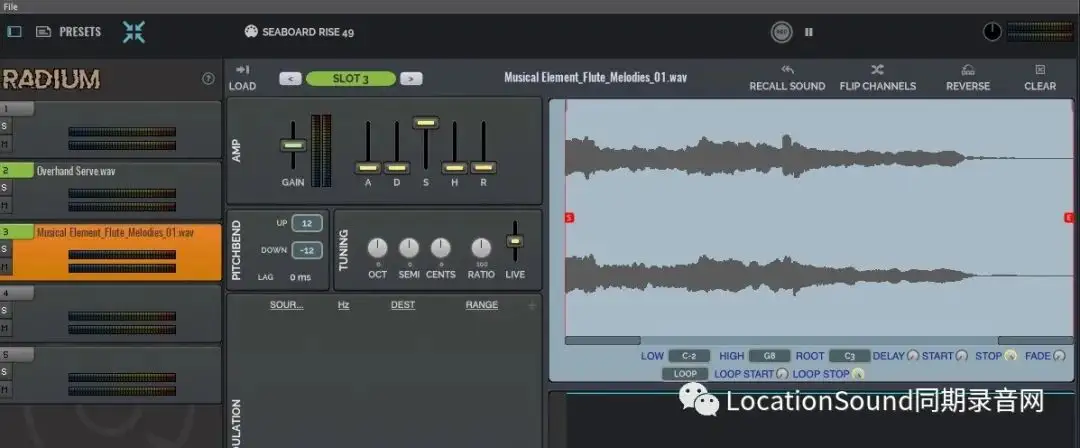Screen dimensions: 1080x448
Task: Select slot 5 number tab
Action: coord(17,354)
